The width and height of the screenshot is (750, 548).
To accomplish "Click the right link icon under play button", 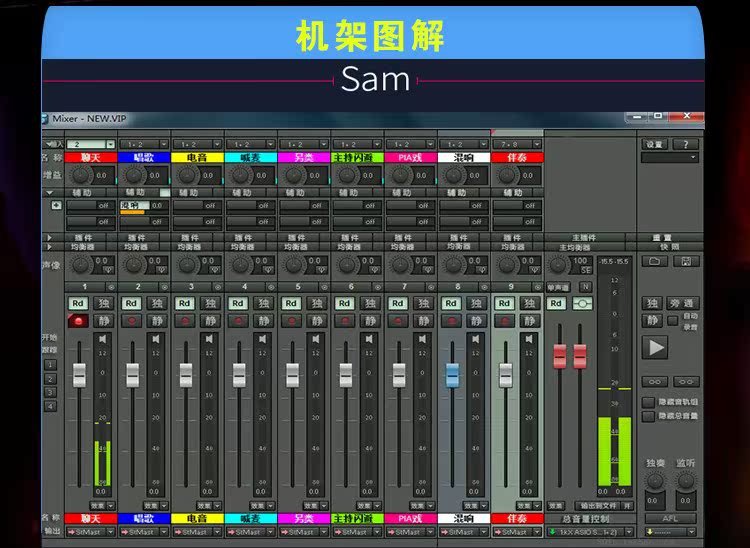I will click(x=686, y=382).
